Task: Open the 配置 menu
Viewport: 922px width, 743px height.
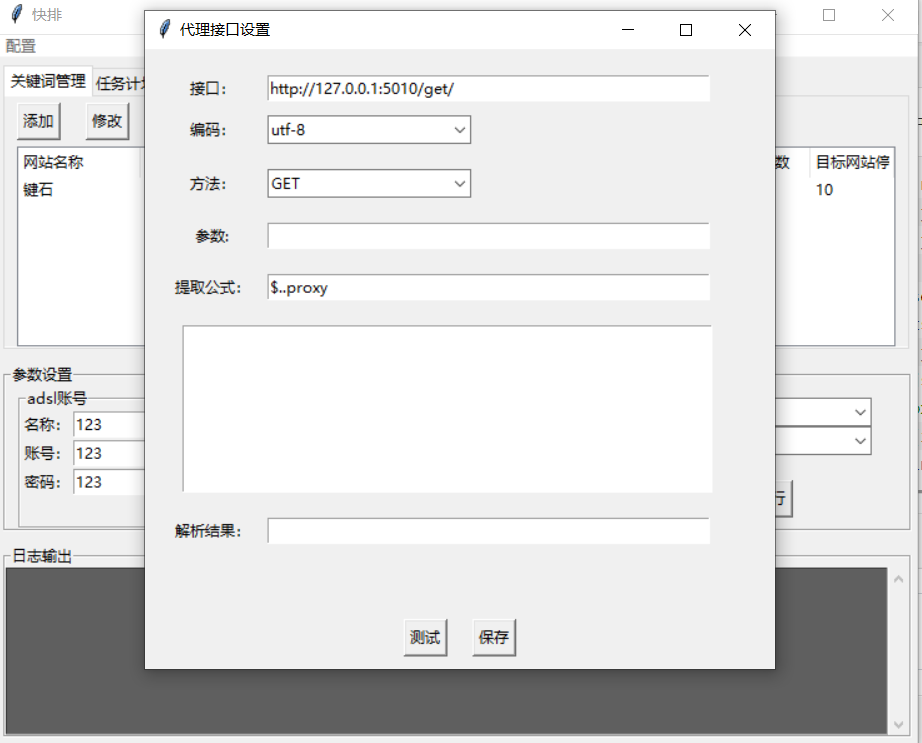Action: tap(18, 45)
